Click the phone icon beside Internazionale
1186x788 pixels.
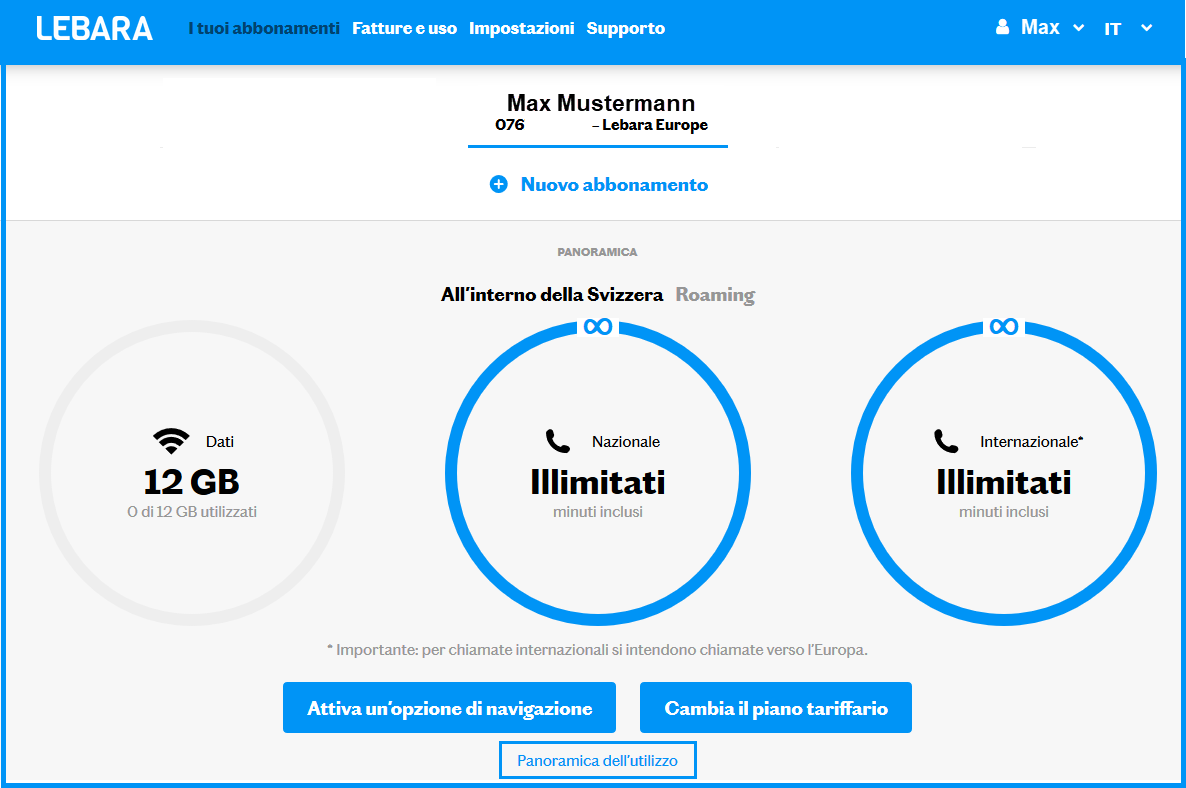pos(945,441)
